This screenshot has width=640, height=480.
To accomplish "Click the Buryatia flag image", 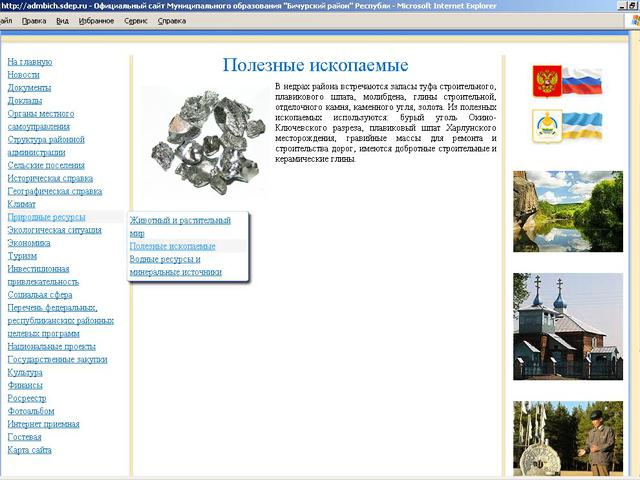I will click(x=582, y=126).
